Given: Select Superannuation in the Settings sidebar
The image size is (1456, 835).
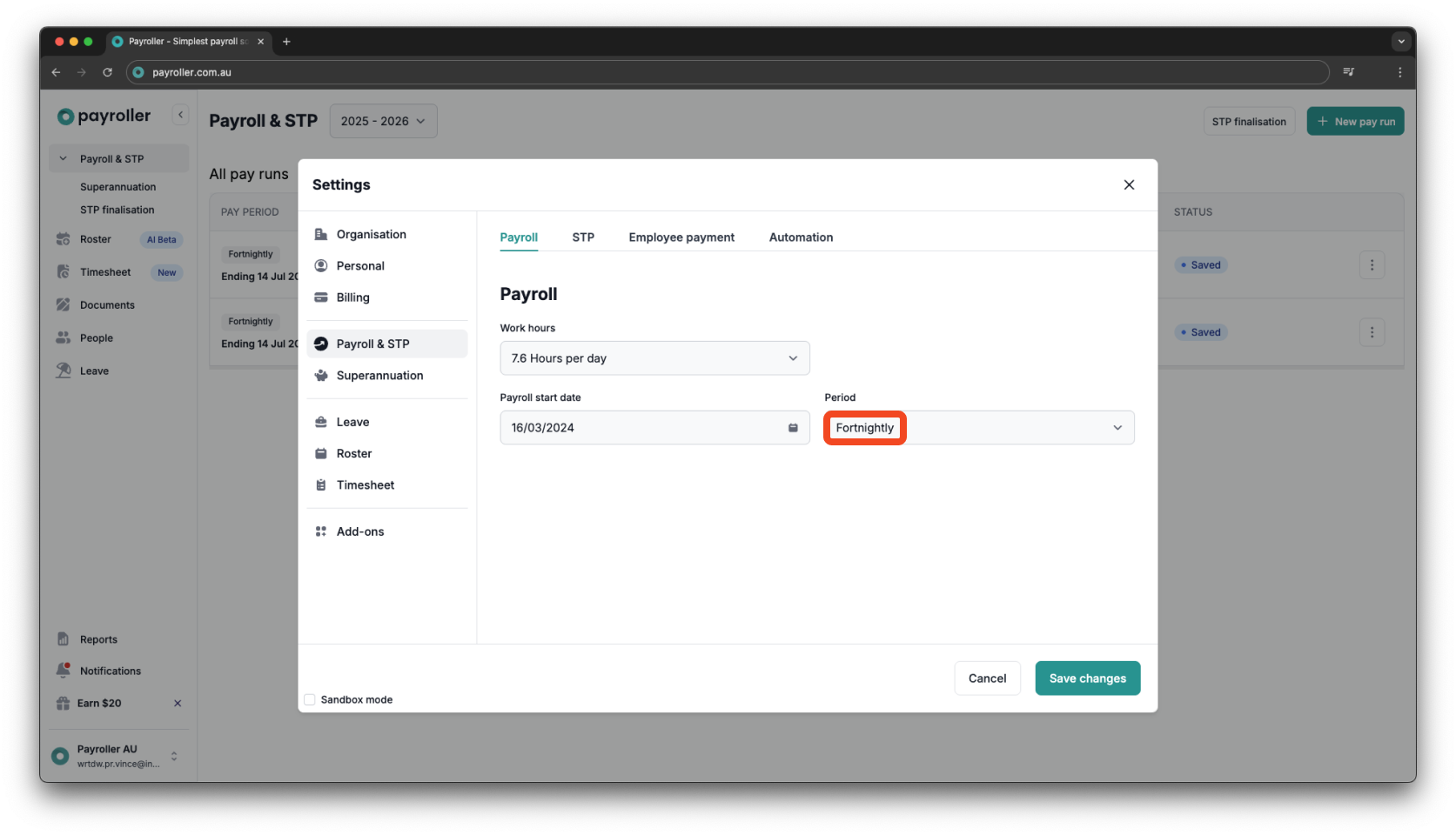Looking at the screenshot, I should (379, 375).
